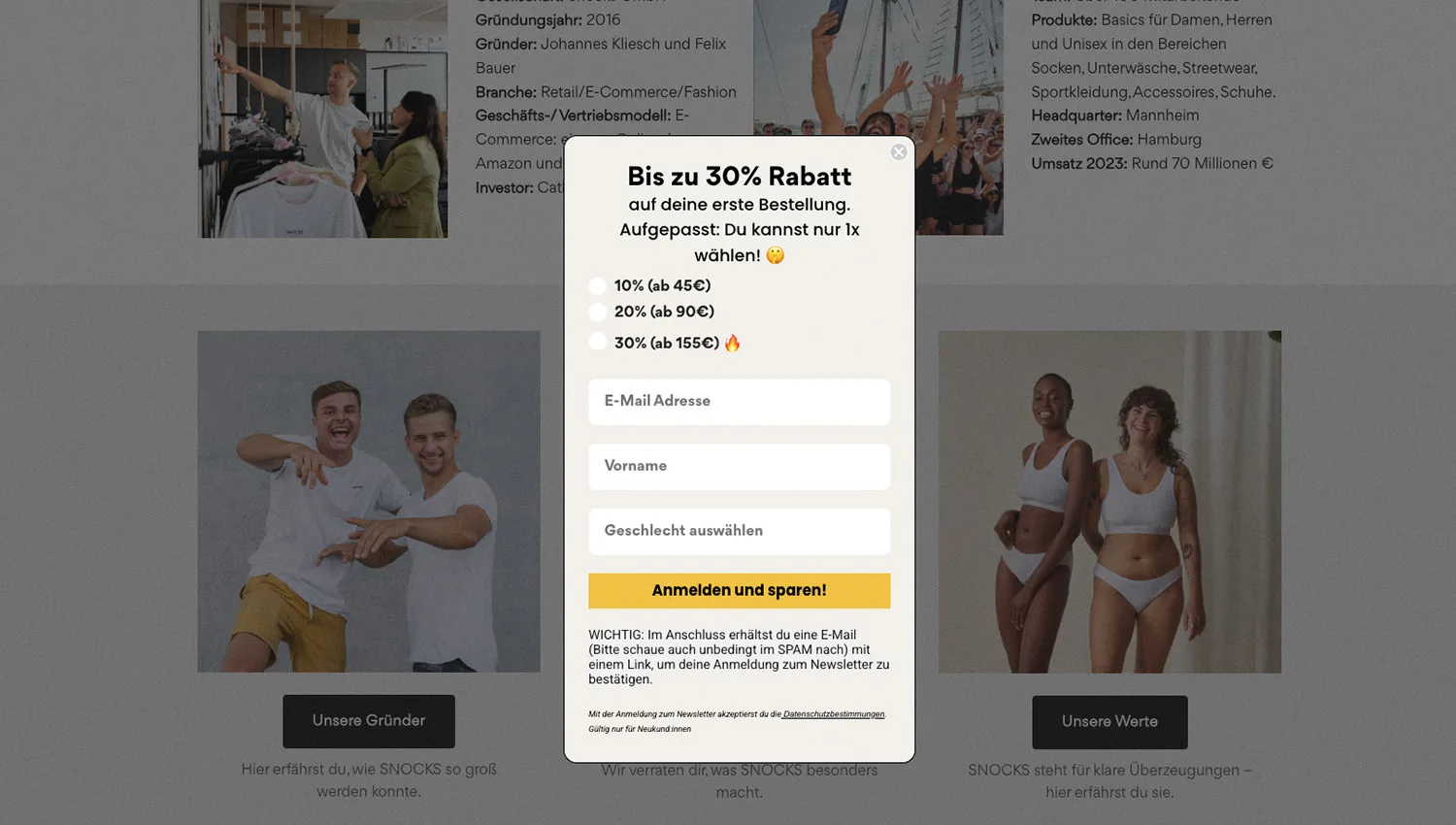Click the showroom photo with clothing rack
The height and width of the screenshot is (825, 1456).
[323, 118]
